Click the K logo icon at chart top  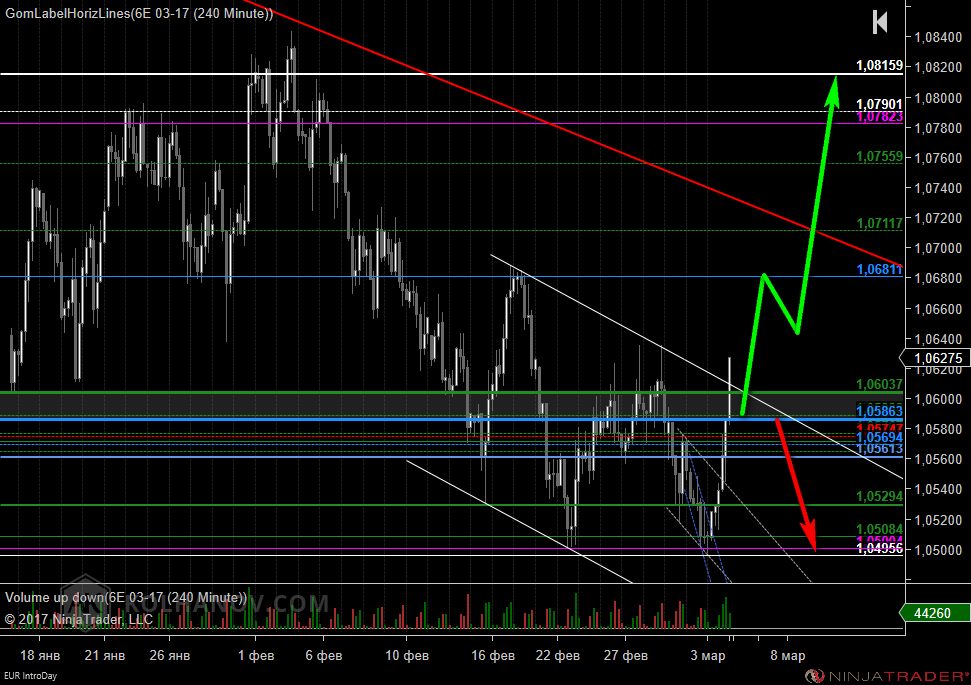pyautogui.click(x=880, y=22)
